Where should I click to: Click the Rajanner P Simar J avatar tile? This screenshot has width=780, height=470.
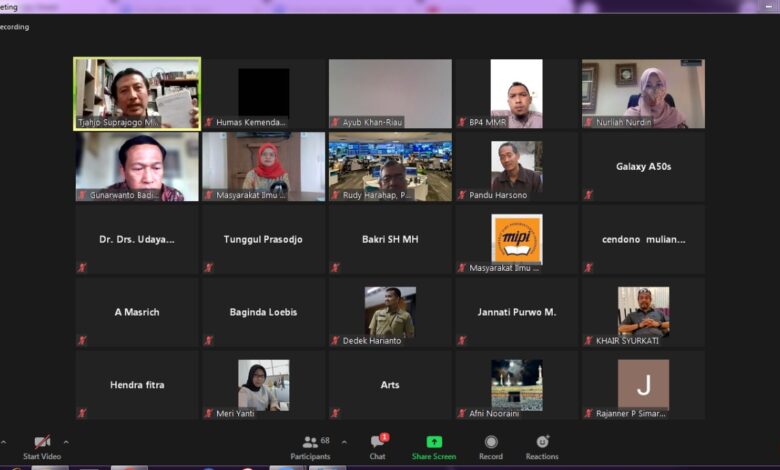click(x=643, y=385)
